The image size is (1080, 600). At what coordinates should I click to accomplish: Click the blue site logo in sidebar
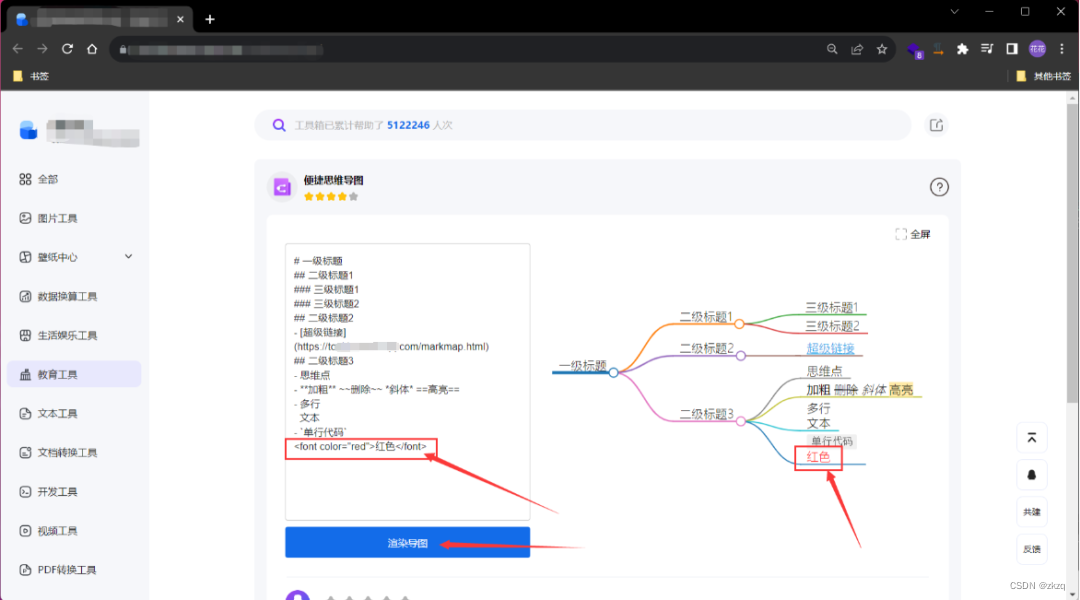click(28, 130)
